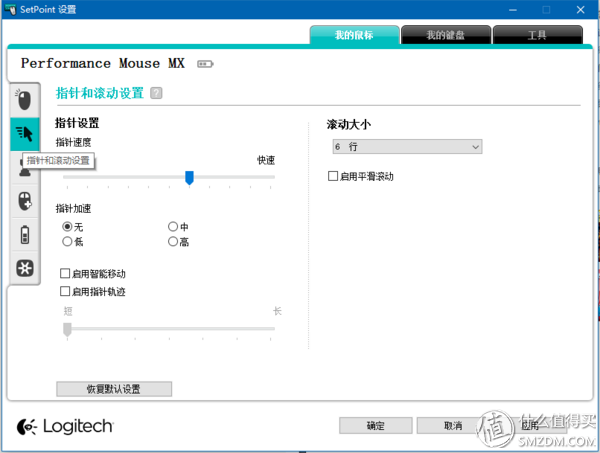600x453 pixels.
Task: Click the SetPoint title bar app icon
Action: click(10, 9)
